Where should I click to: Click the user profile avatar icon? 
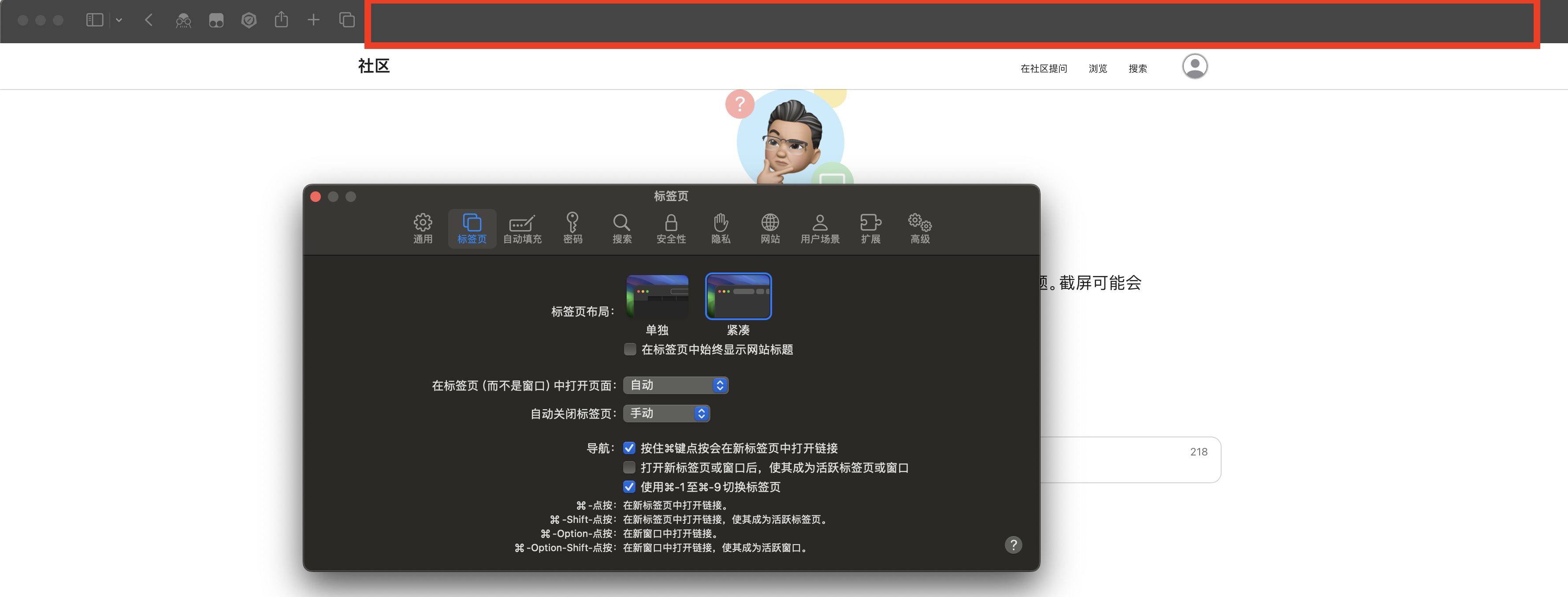(1194, 67)
